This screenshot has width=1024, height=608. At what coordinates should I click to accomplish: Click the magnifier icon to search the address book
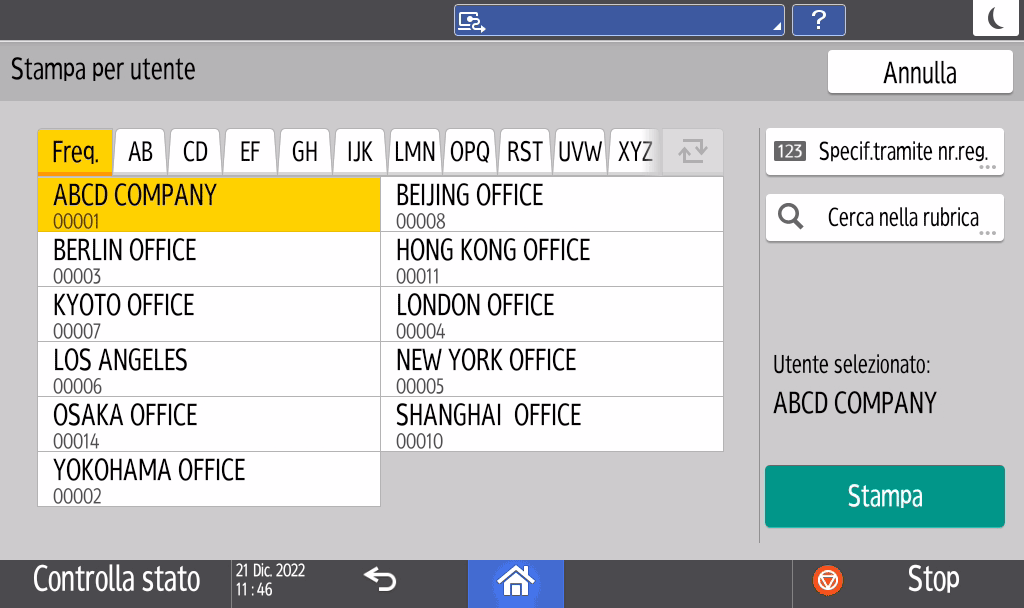click(x=790, y=216)
